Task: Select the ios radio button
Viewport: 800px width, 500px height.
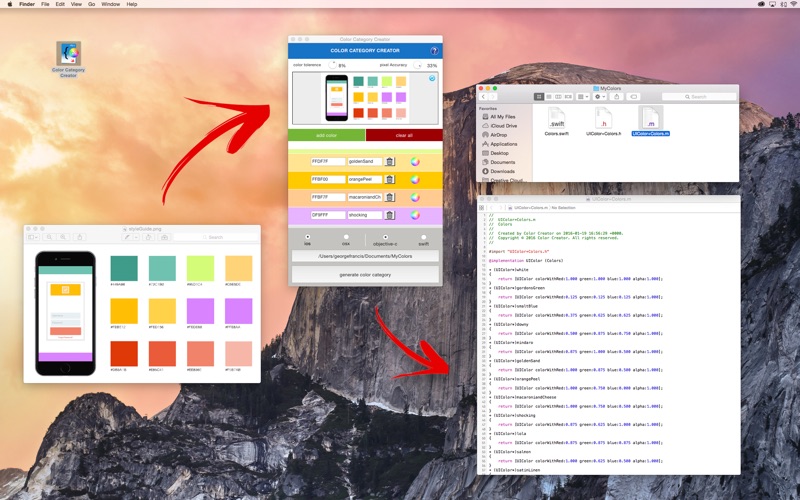Action: point(308,237)
